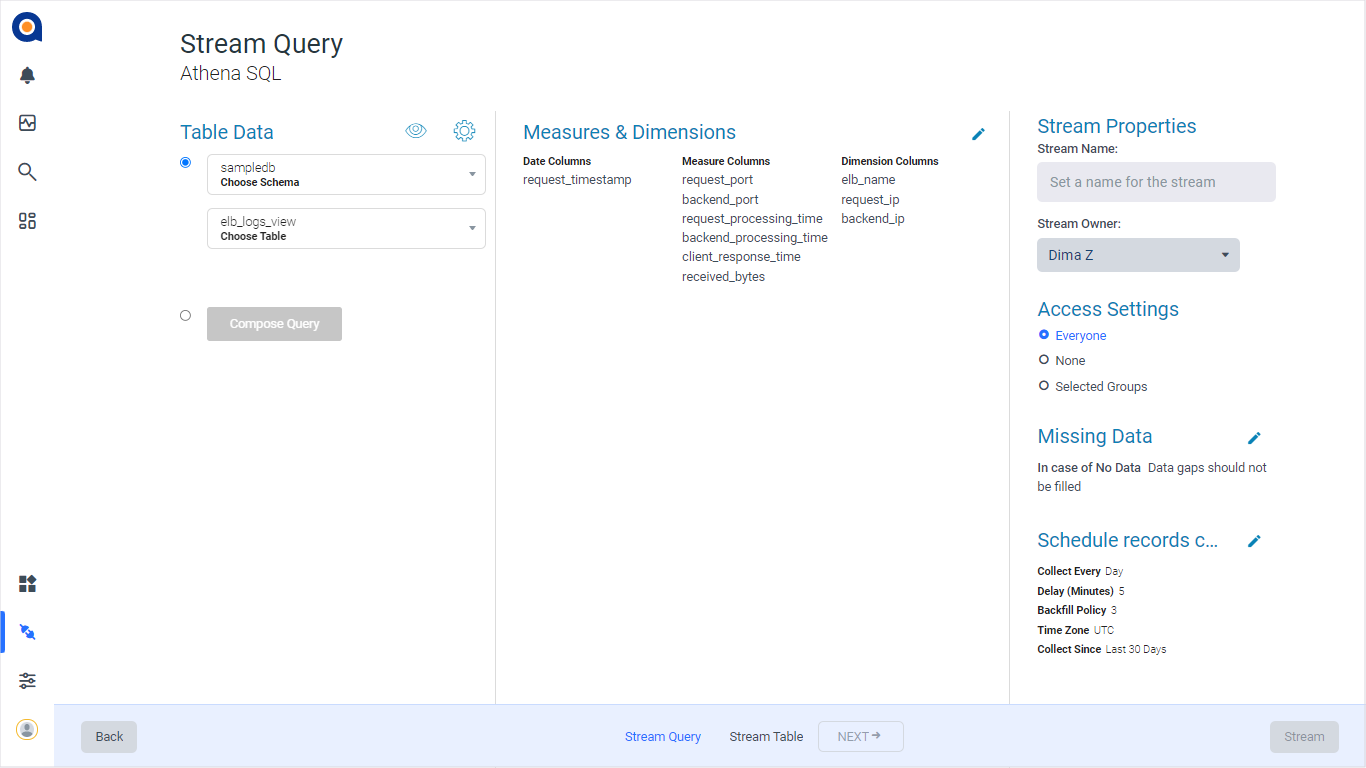The width and height of the screenshot is (1366, 768).
Task: Open search from the left sidebar
Action: tap(27, 172)
